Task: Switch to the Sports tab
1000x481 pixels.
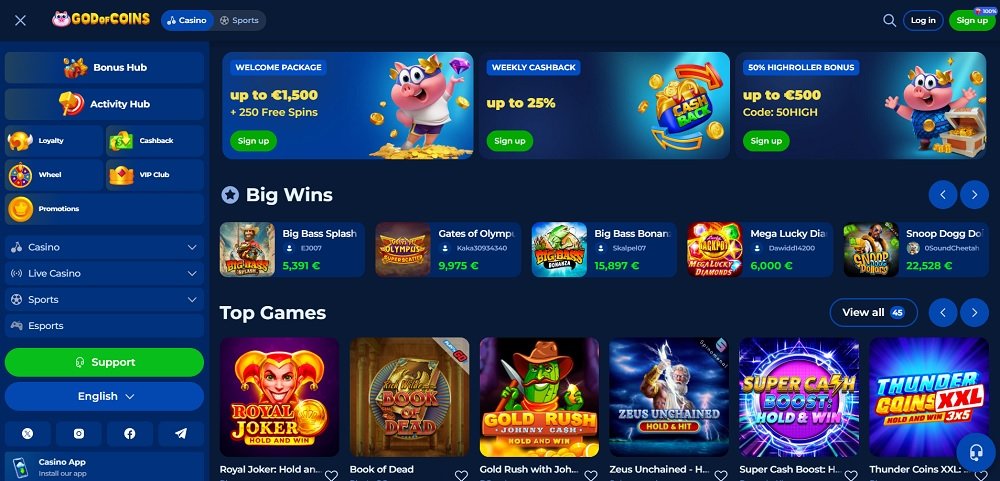Action: click(x=239, y=20)
